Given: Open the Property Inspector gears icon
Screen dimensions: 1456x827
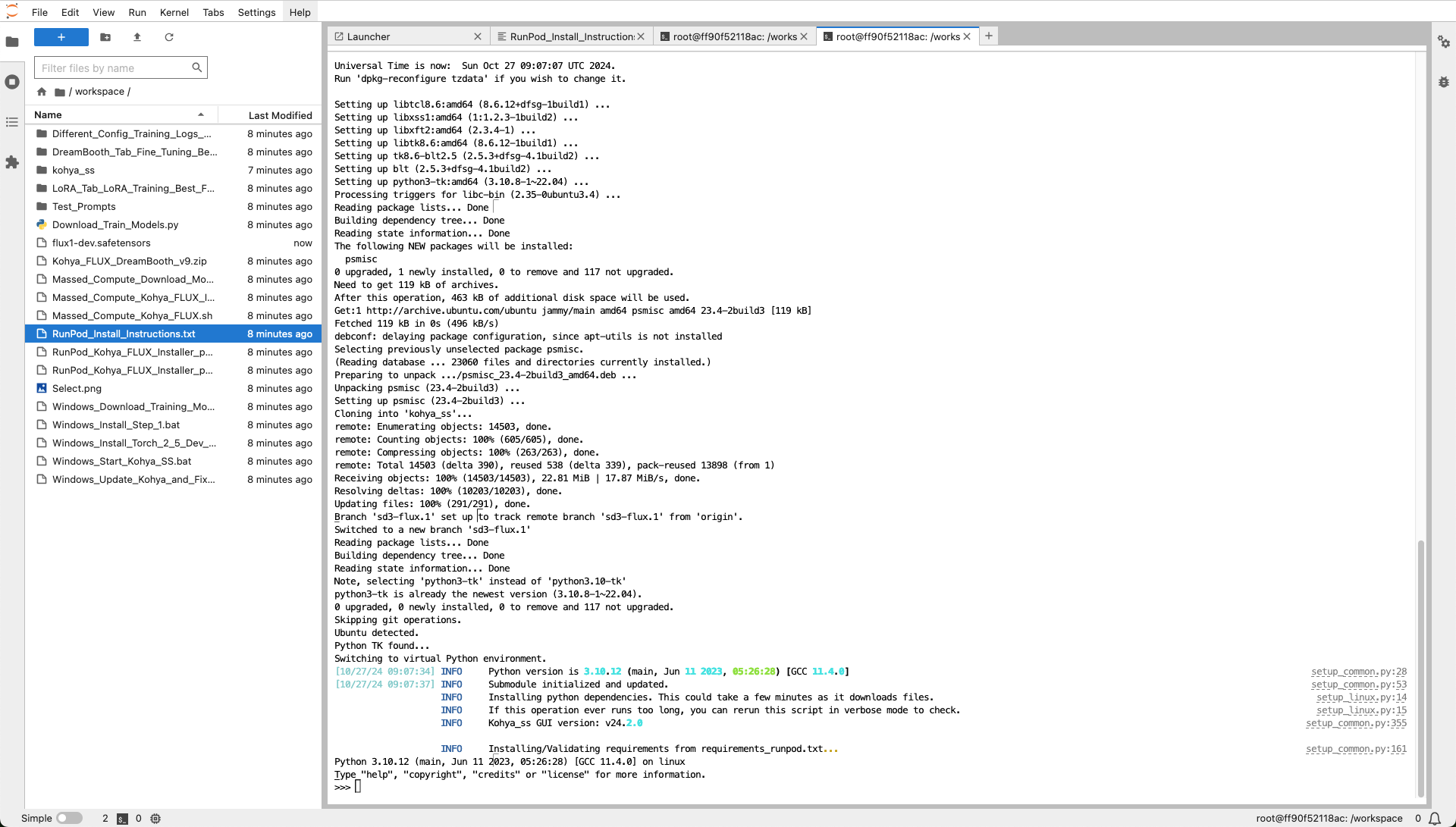Looking at the screenshot, I should [x=1444, y=42].
